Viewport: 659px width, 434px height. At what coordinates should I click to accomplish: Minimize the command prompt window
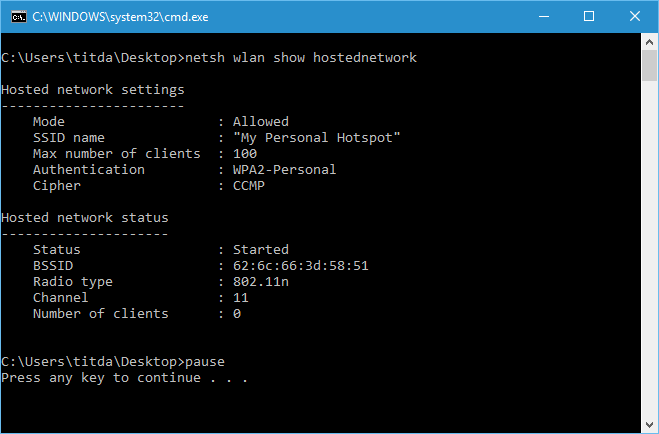544,17
